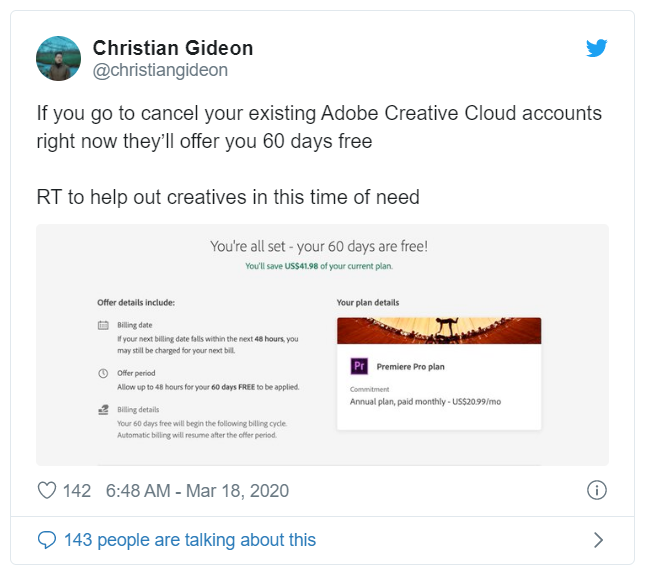Click the Billing details icon
646x575 pixels.
point(102,410)
